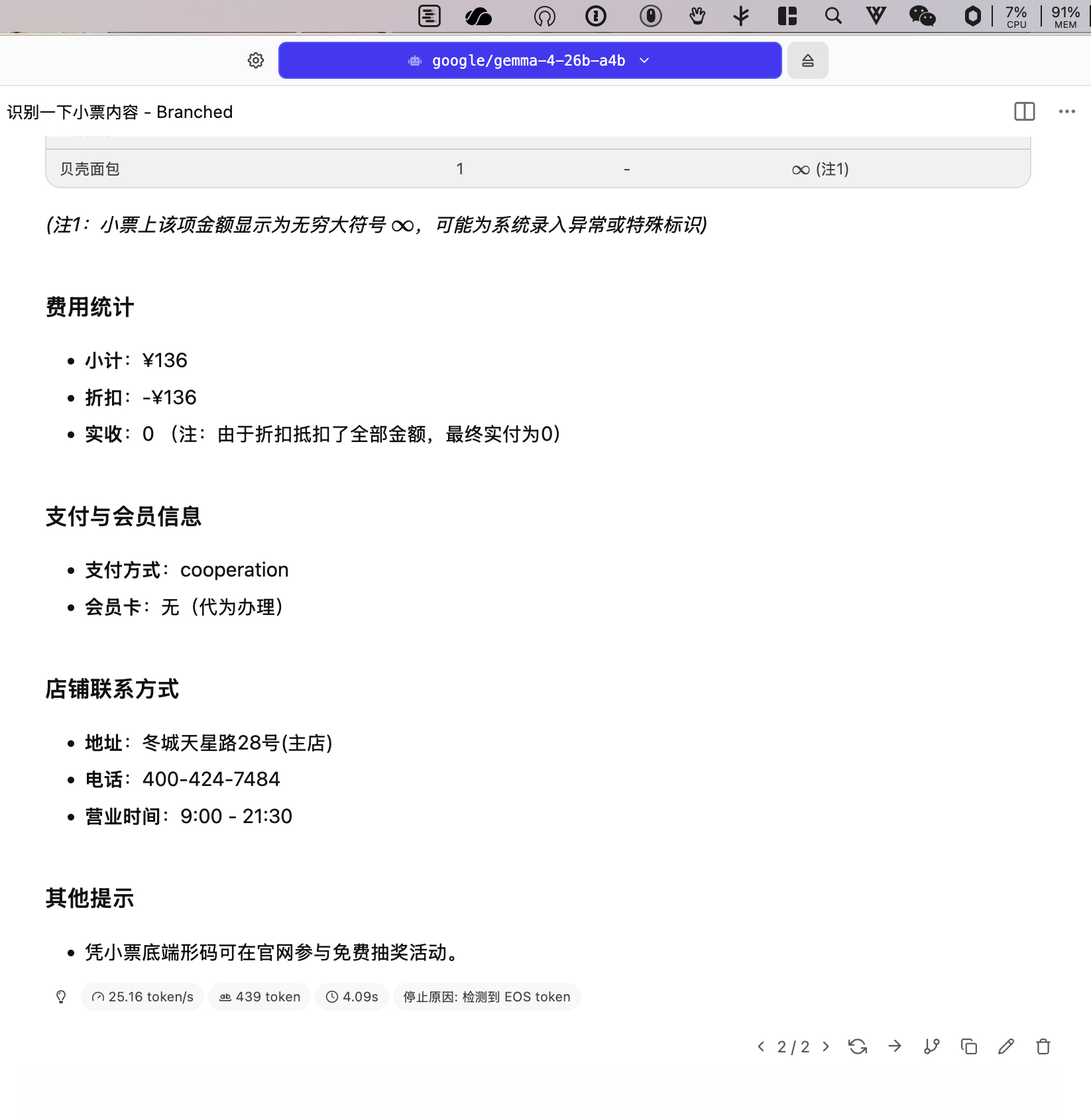
Task: Eject the loaded gemma model
Action: [x=807, y=60]
